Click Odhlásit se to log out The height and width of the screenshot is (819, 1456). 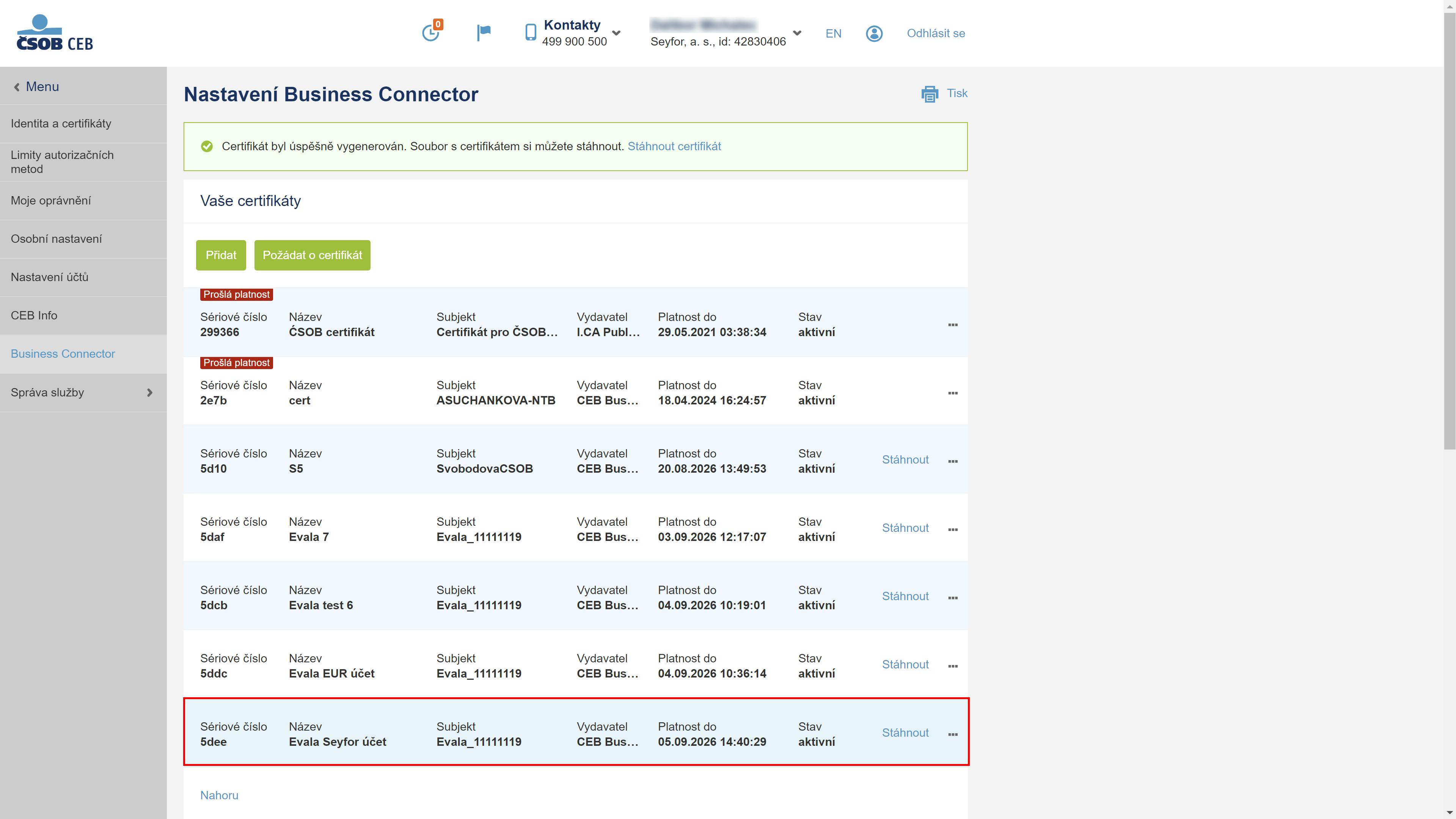coord(935,33)
